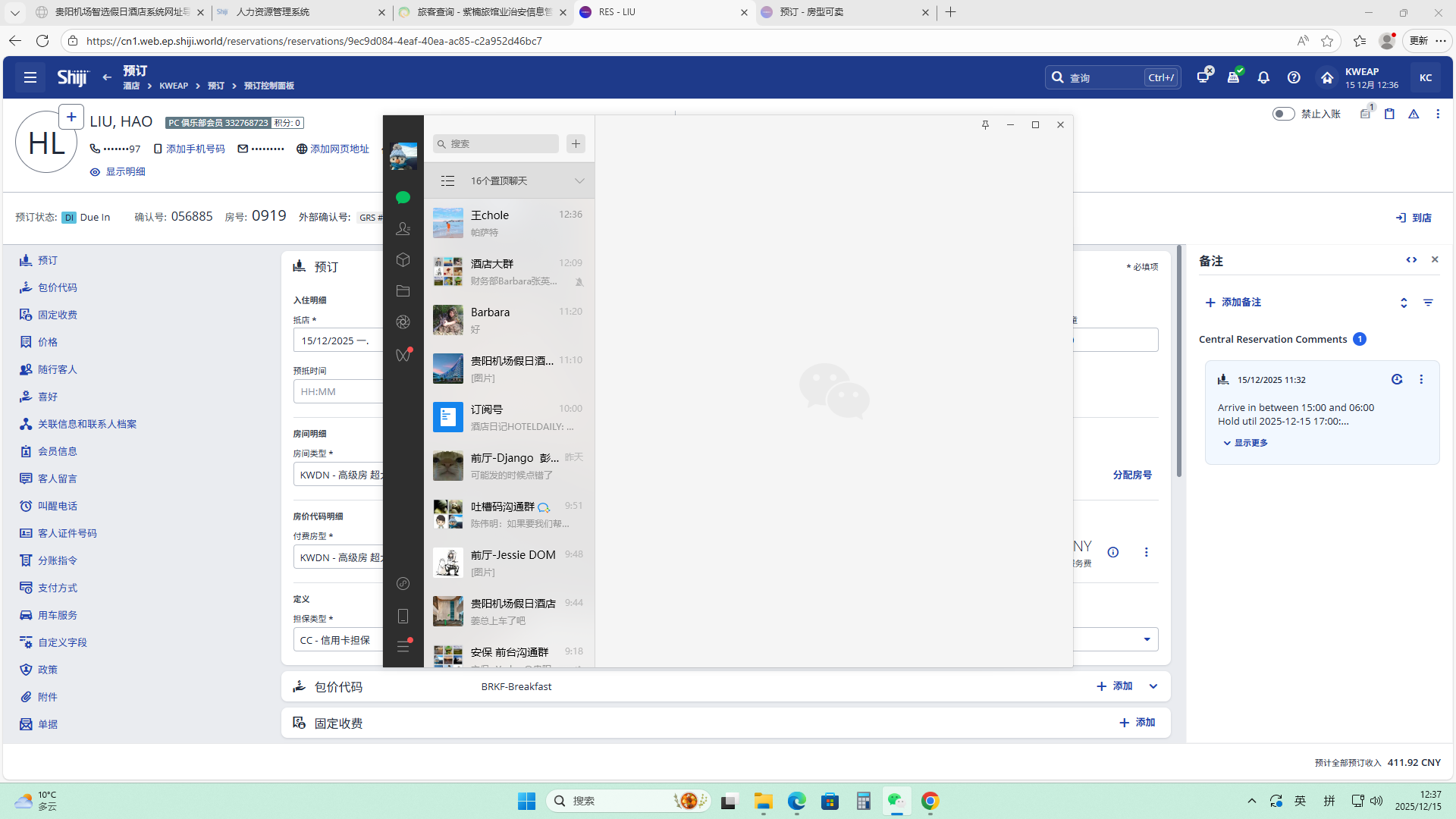Image resolution: width=1456 pixels, height=819 pixels.
Task: Open the help question mark icon
Action: [1294, 77]
